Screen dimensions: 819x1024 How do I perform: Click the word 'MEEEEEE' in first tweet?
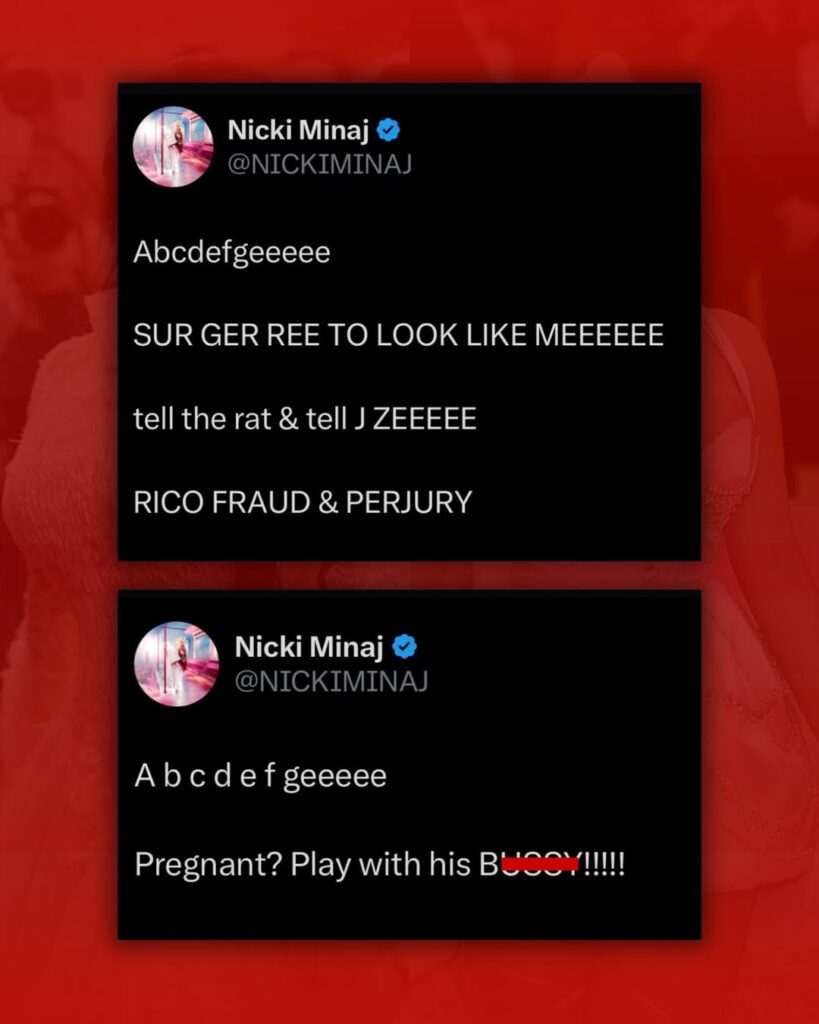[599, 336]
